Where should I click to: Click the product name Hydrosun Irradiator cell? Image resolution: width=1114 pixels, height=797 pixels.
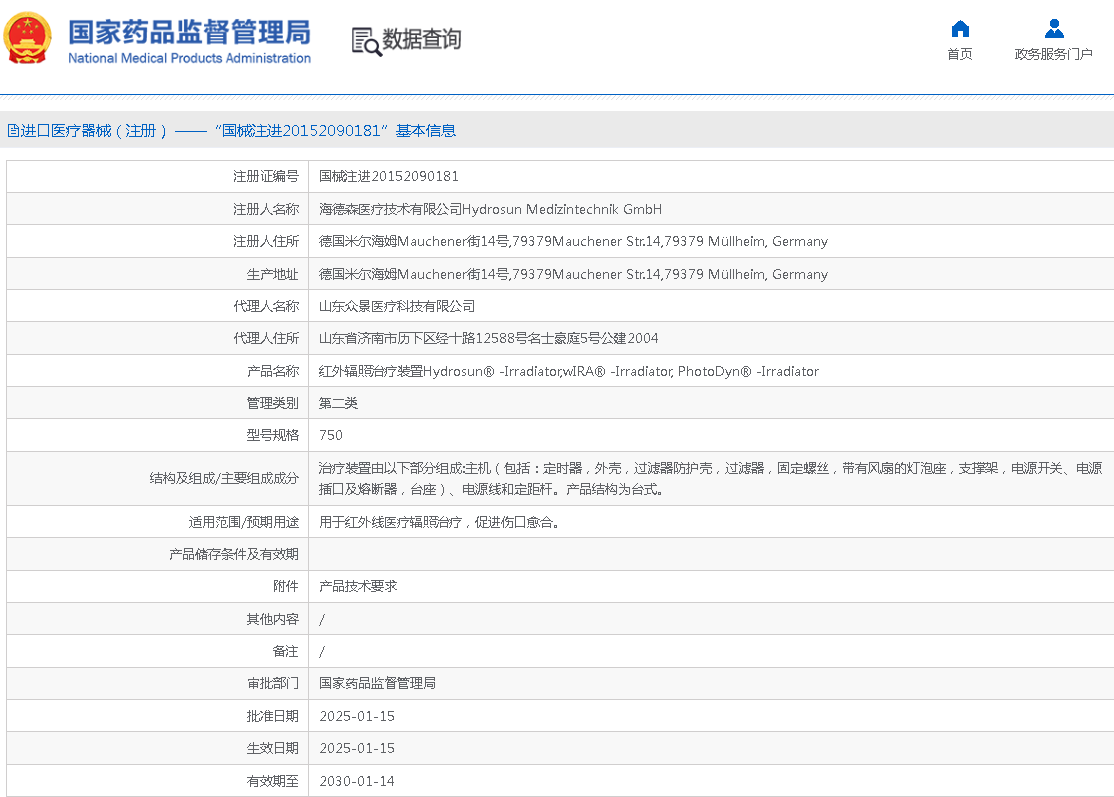(568, 371)
